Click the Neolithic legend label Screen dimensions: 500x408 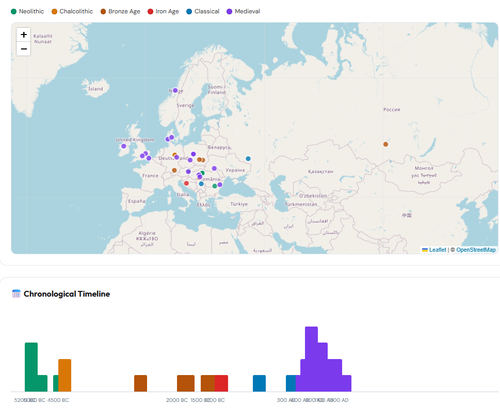pos(31,11)
